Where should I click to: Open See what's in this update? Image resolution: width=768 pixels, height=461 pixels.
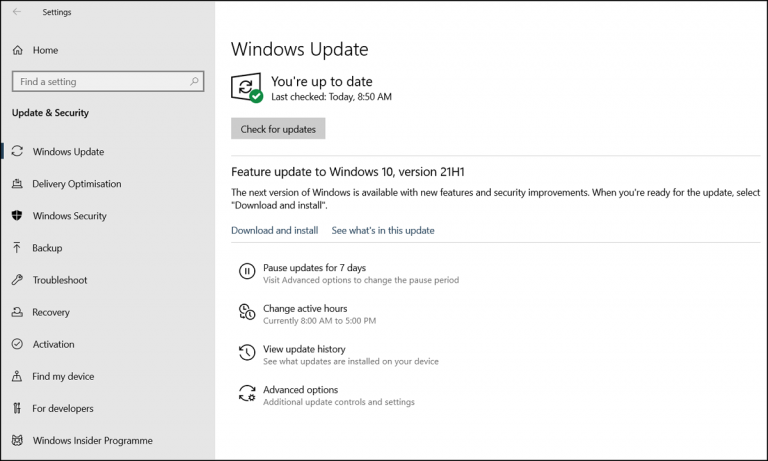tap(383, 230)
